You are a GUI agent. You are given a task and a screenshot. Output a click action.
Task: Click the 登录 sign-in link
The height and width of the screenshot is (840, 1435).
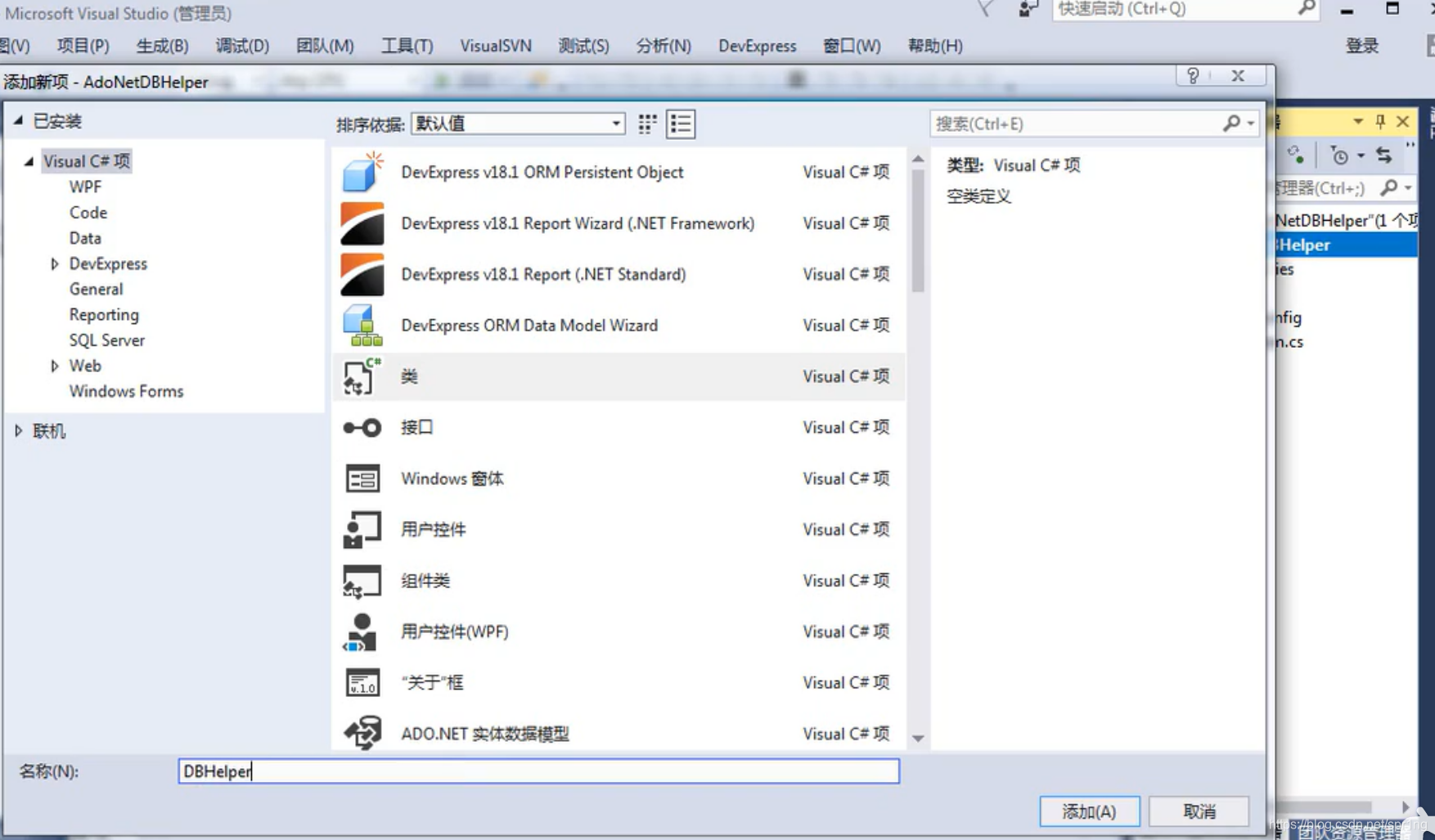click(x=1362, y=46)
